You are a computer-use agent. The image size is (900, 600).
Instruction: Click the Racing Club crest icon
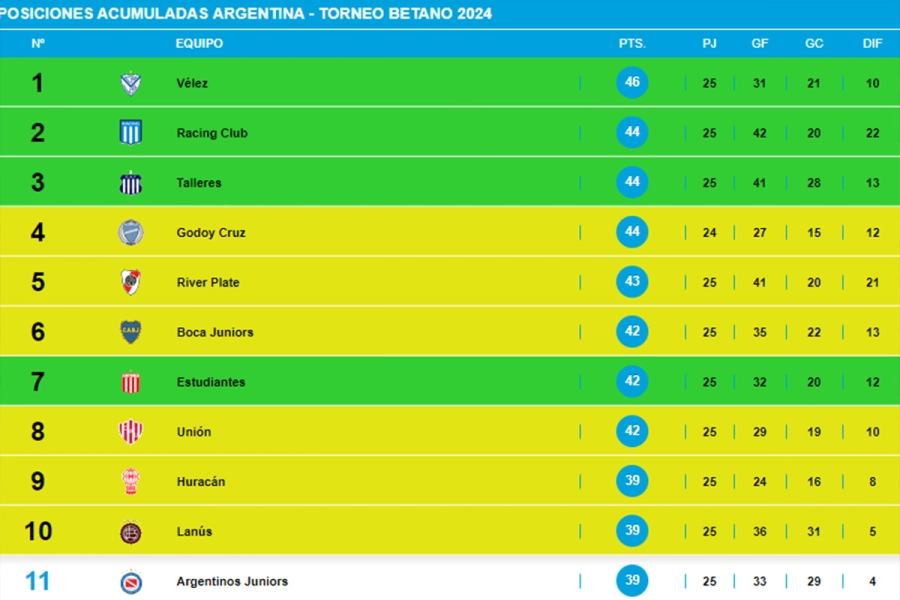(x=130, y=133)
